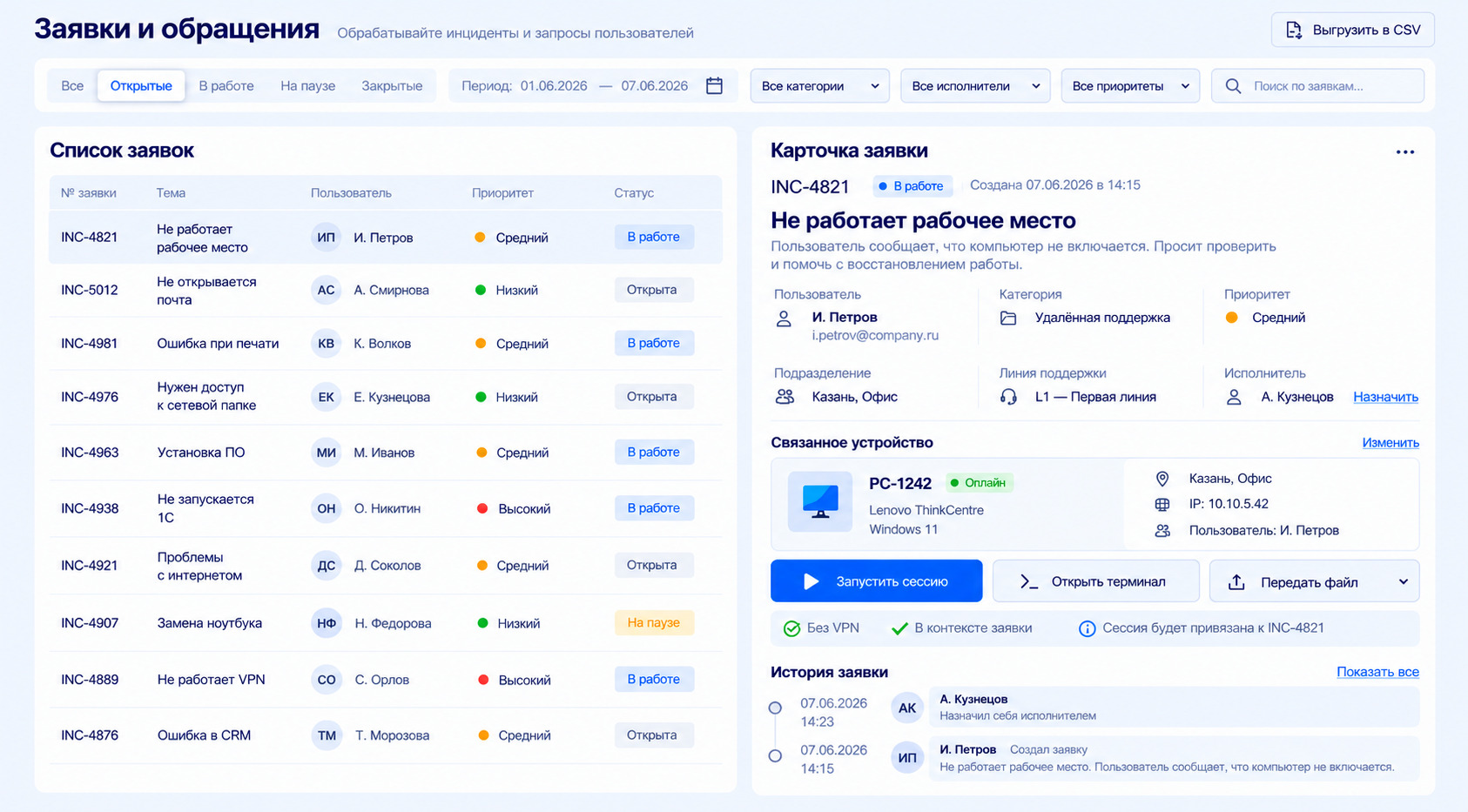1468x812 pixels.
Task: Switch to the В работе tab
Action: (x=226, y=86)
